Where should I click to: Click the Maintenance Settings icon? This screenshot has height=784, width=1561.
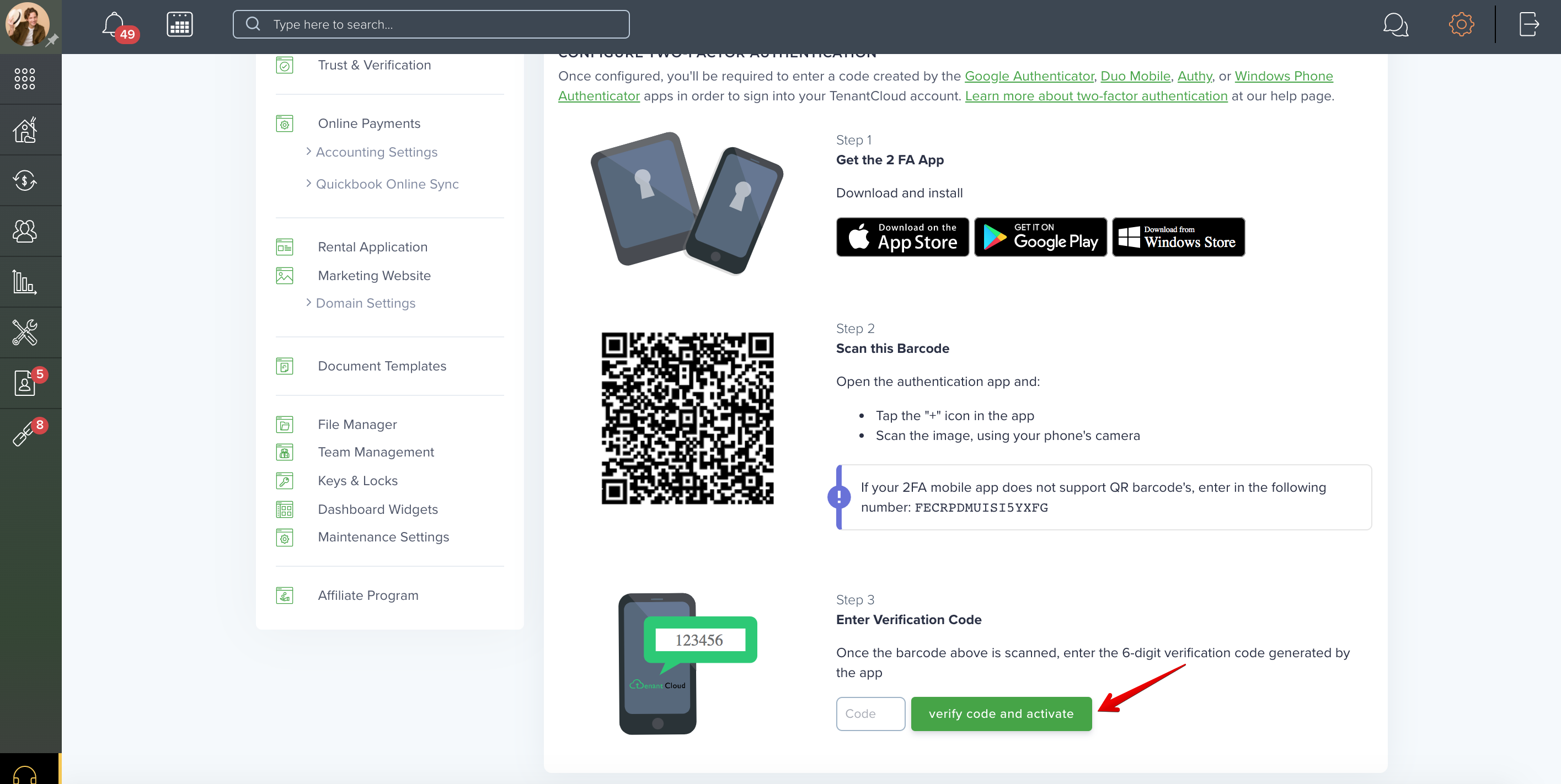pos(284,538)
